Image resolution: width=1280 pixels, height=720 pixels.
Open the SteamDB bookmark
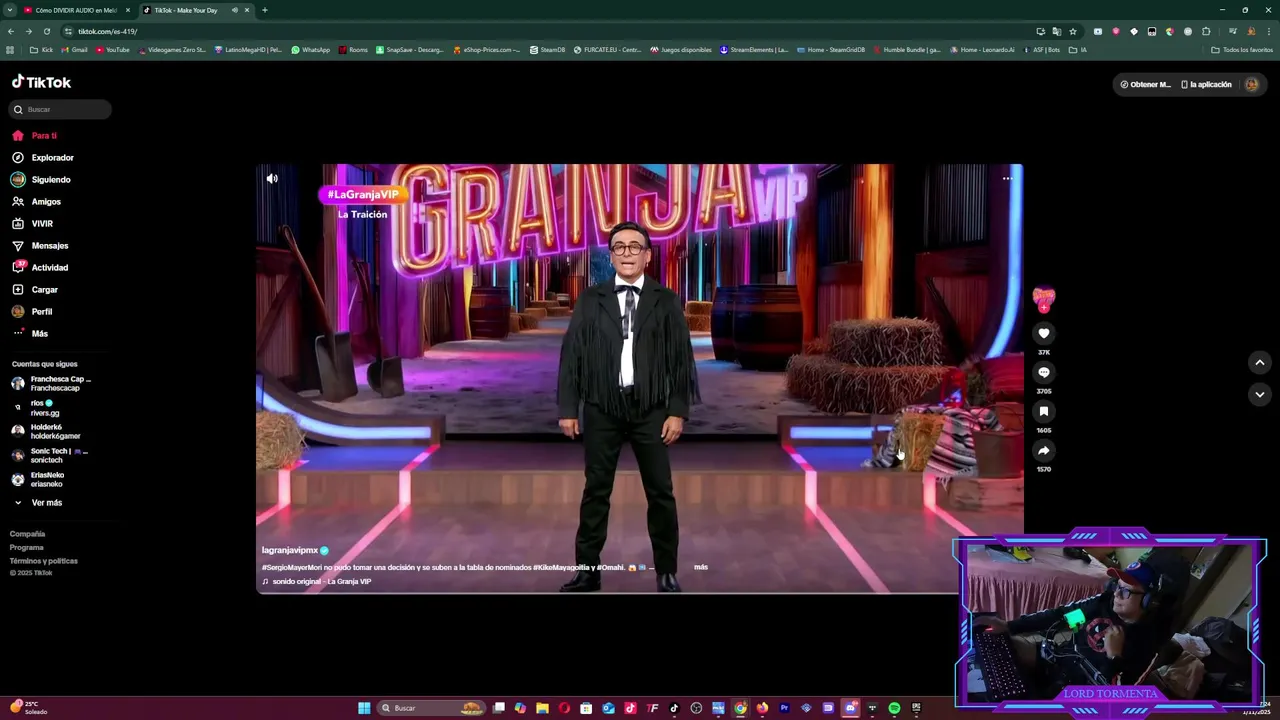[x=548, y=50]
